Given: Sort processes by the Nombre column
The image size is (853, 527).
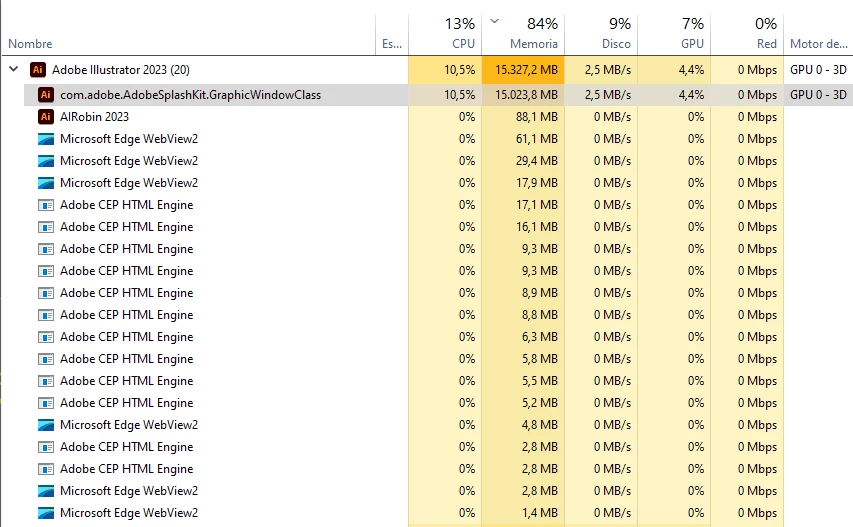Looking at the screenshot, I should [x=188, y=35].
